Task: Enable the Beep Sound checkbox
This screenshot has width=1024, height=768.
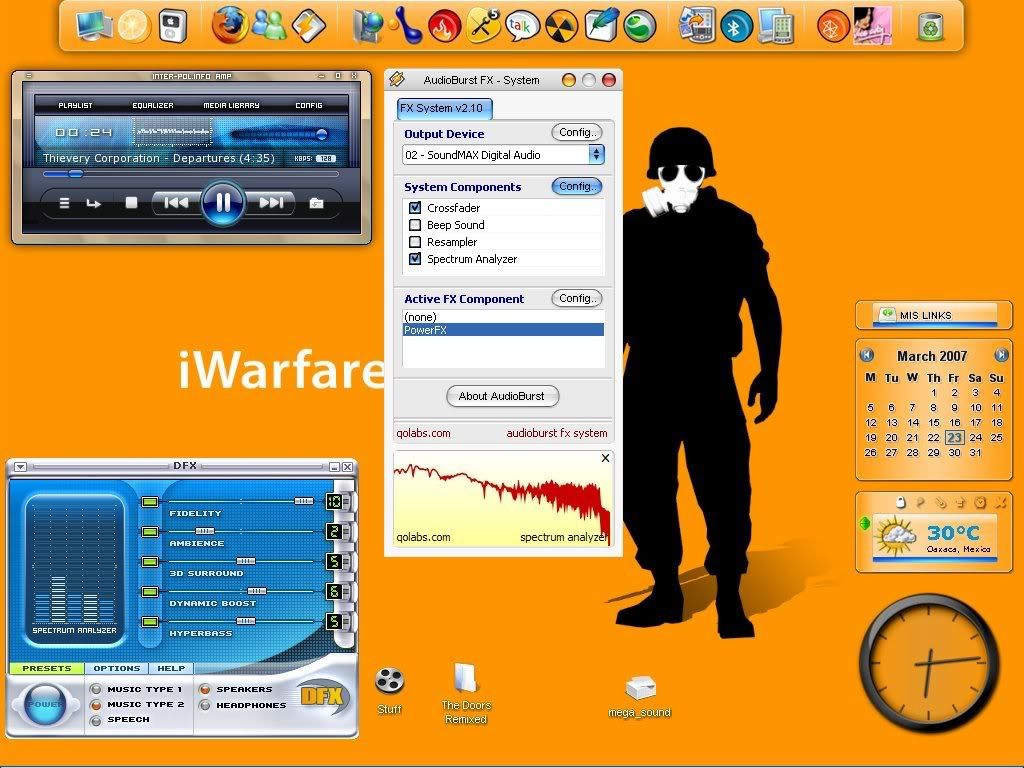Action: (415, 225)
